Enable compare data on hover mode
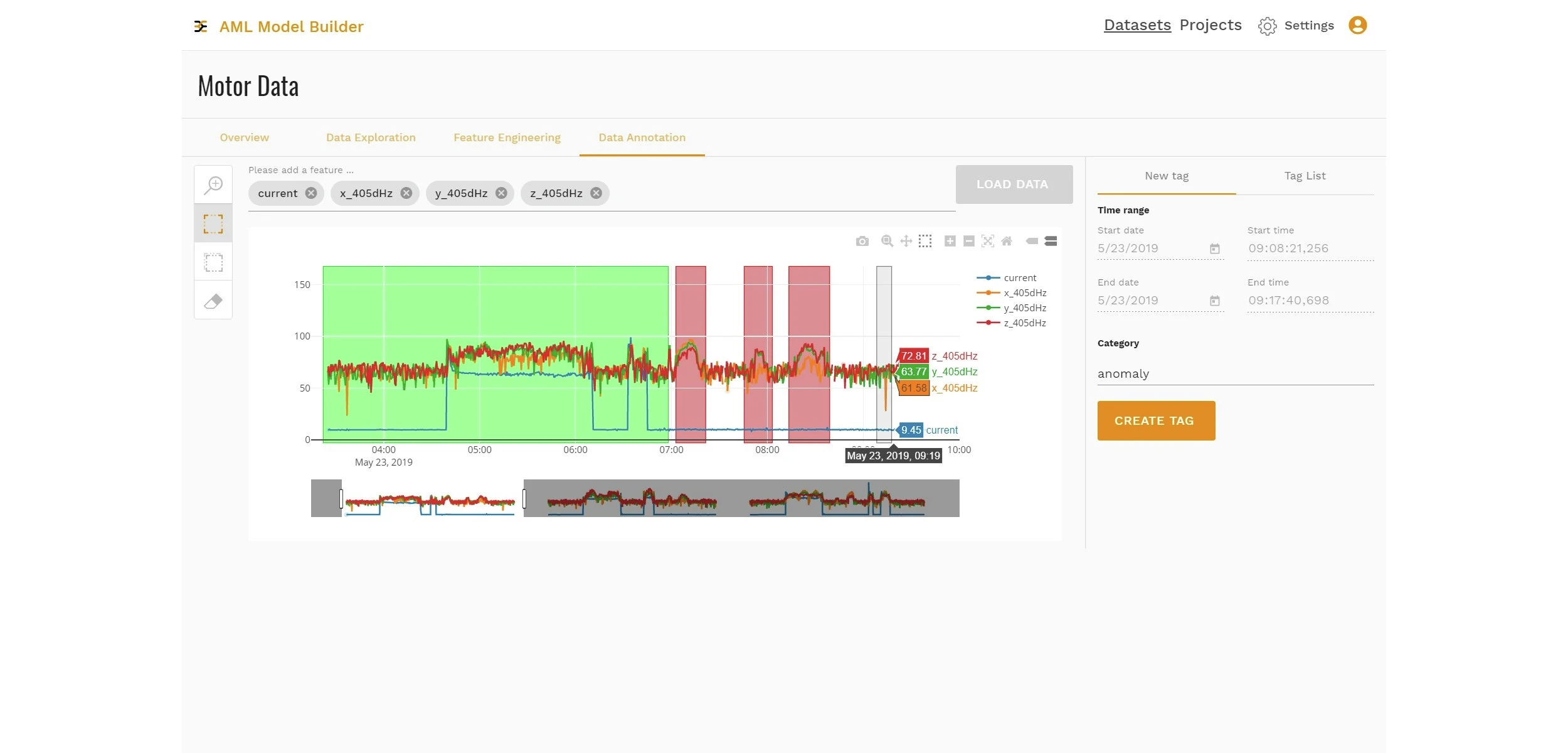The image size is (1568, 753). [x=1051, y=241]
